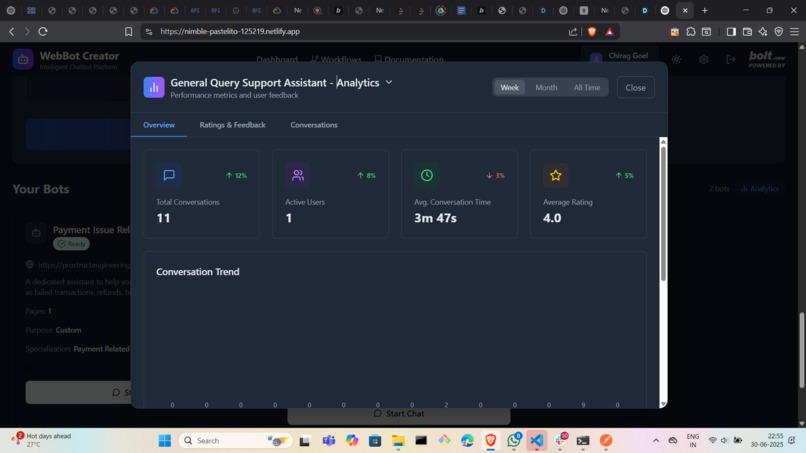Toggle the browser sidebar panel

[x=730, y=32]
